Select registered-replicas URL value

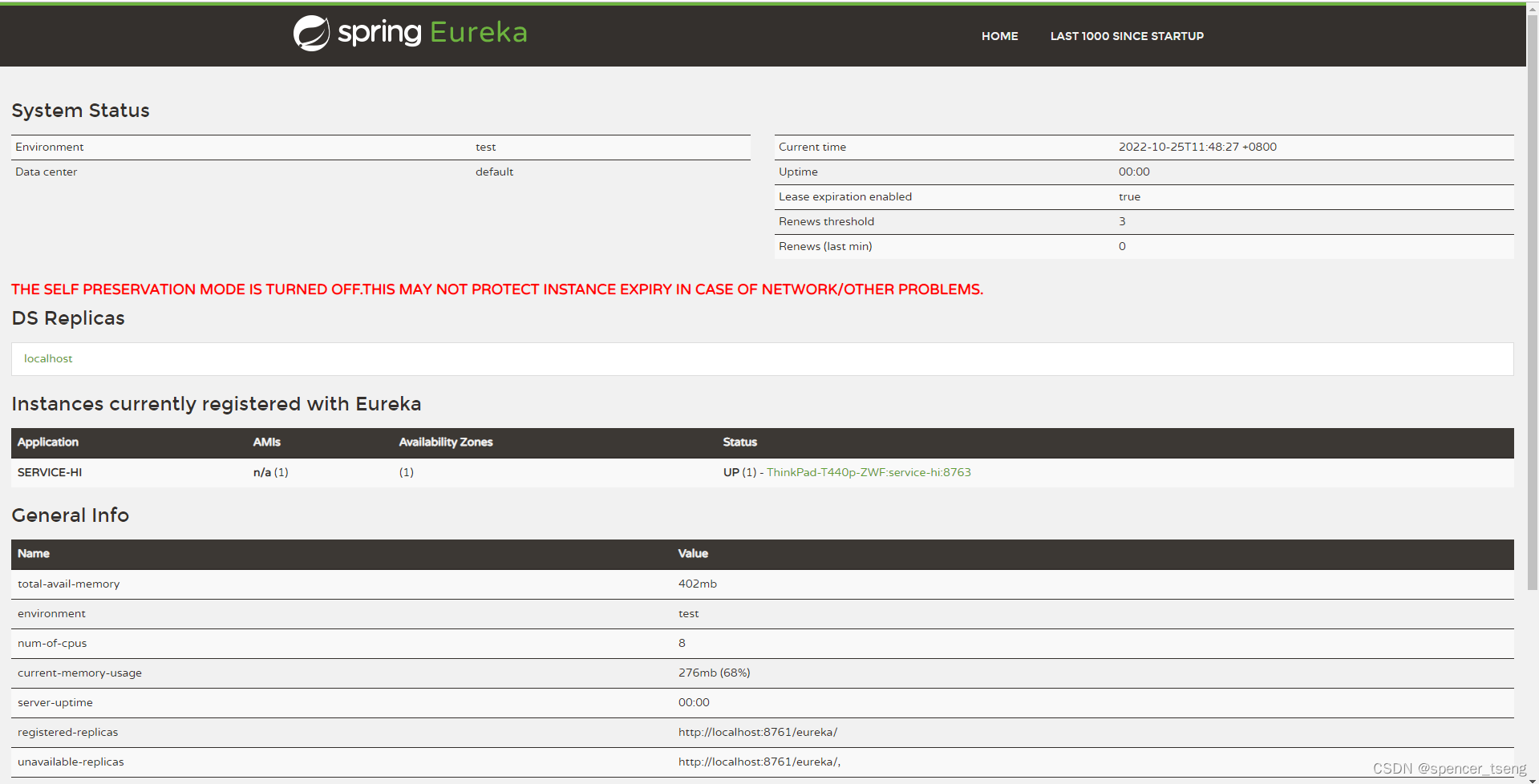tap(758, 732)
